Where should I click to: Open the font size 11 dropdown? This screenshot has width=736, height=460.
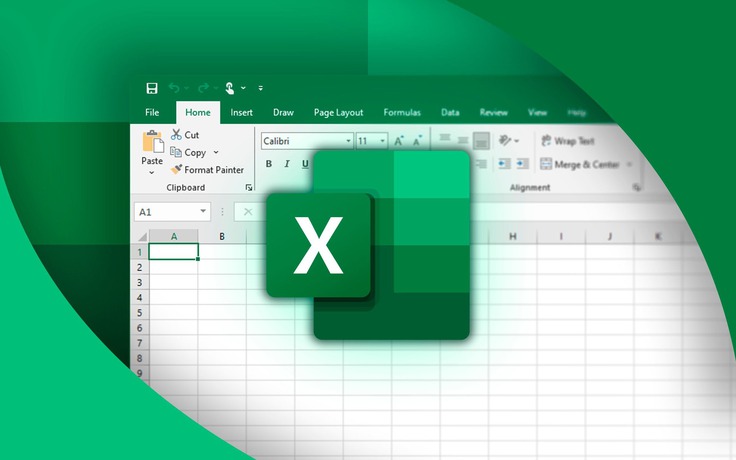click(x=383, y=141)
